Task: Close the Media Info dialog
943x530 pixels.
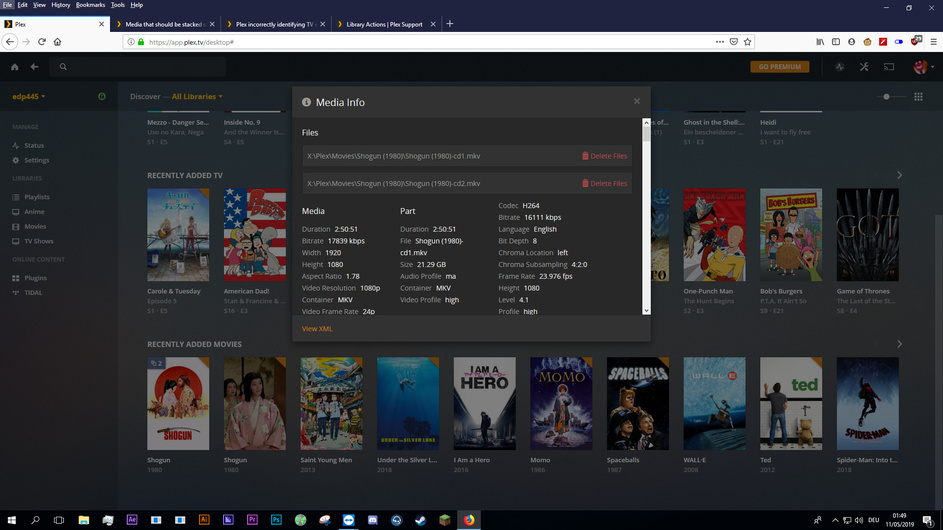Action: tap(637, 101)
